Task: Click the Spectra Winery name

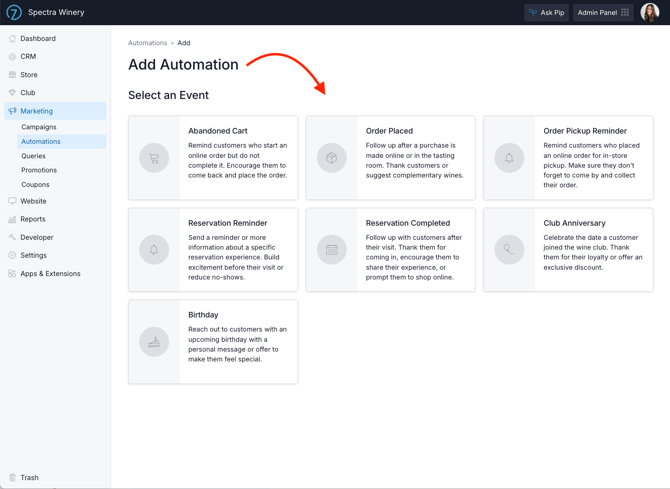Action: (56, 12)
